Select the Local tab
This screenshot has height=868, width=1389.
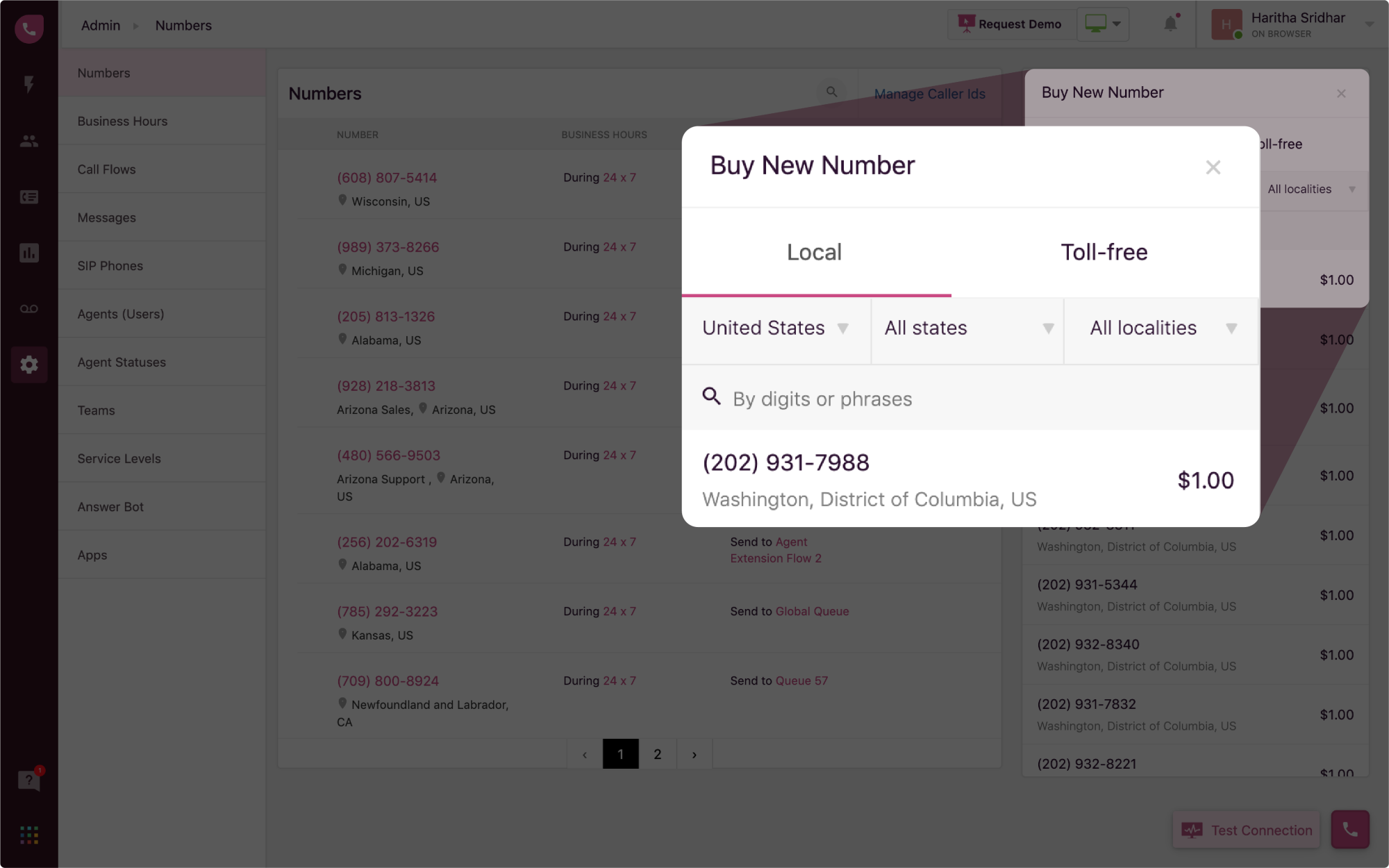[x=814, y=252]
